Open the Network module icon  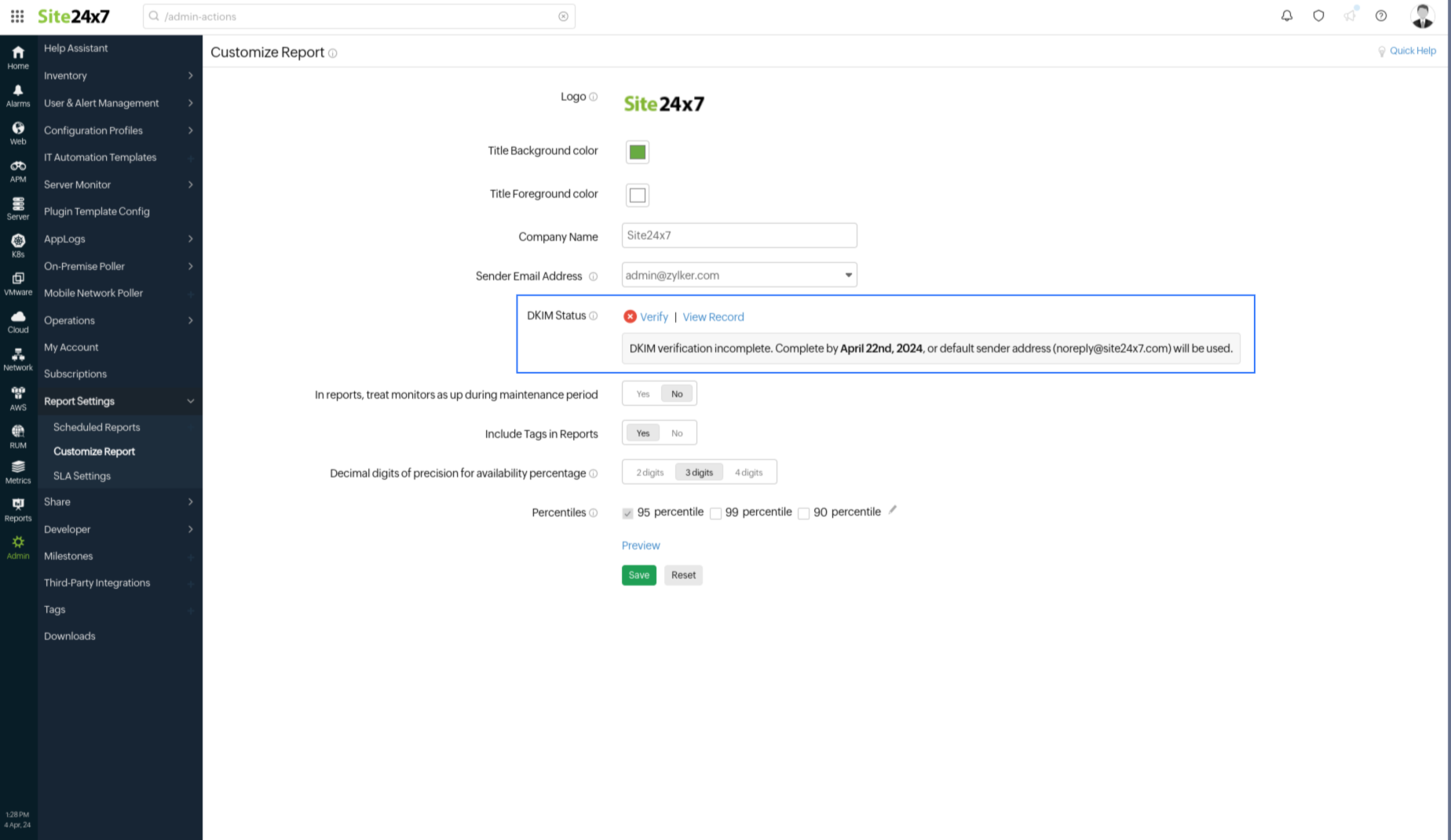18,360
